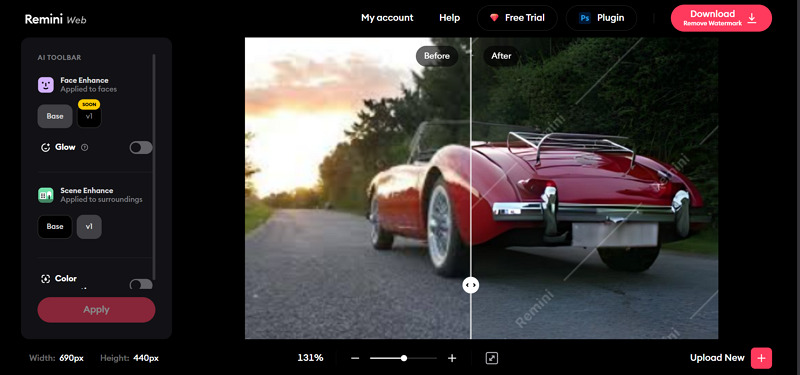
Task: Click the Before label on image
Action: click(437, 56)
